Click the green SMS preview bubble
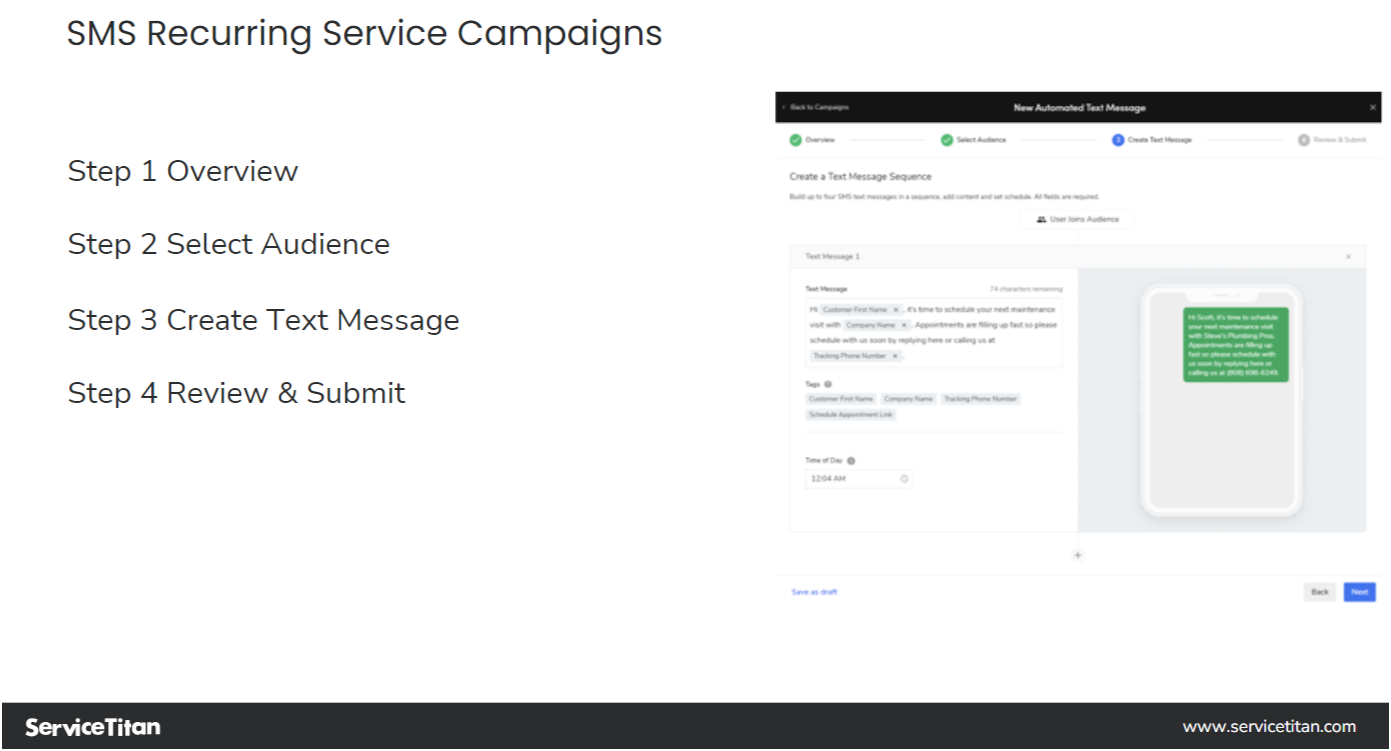The image size is (1391, 751). [x=1235, y=344]
